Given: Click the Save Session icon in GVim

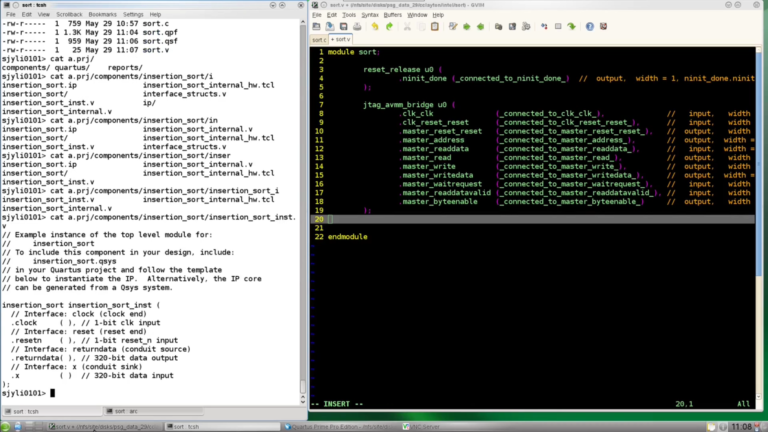Looking at the screenshot, I should (512, 26).
